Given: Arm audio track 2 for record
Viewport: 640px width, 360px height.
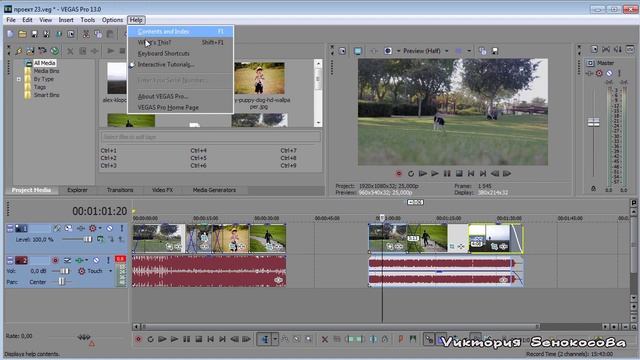Looking at the screenshot, I should [x=55, y=260].
